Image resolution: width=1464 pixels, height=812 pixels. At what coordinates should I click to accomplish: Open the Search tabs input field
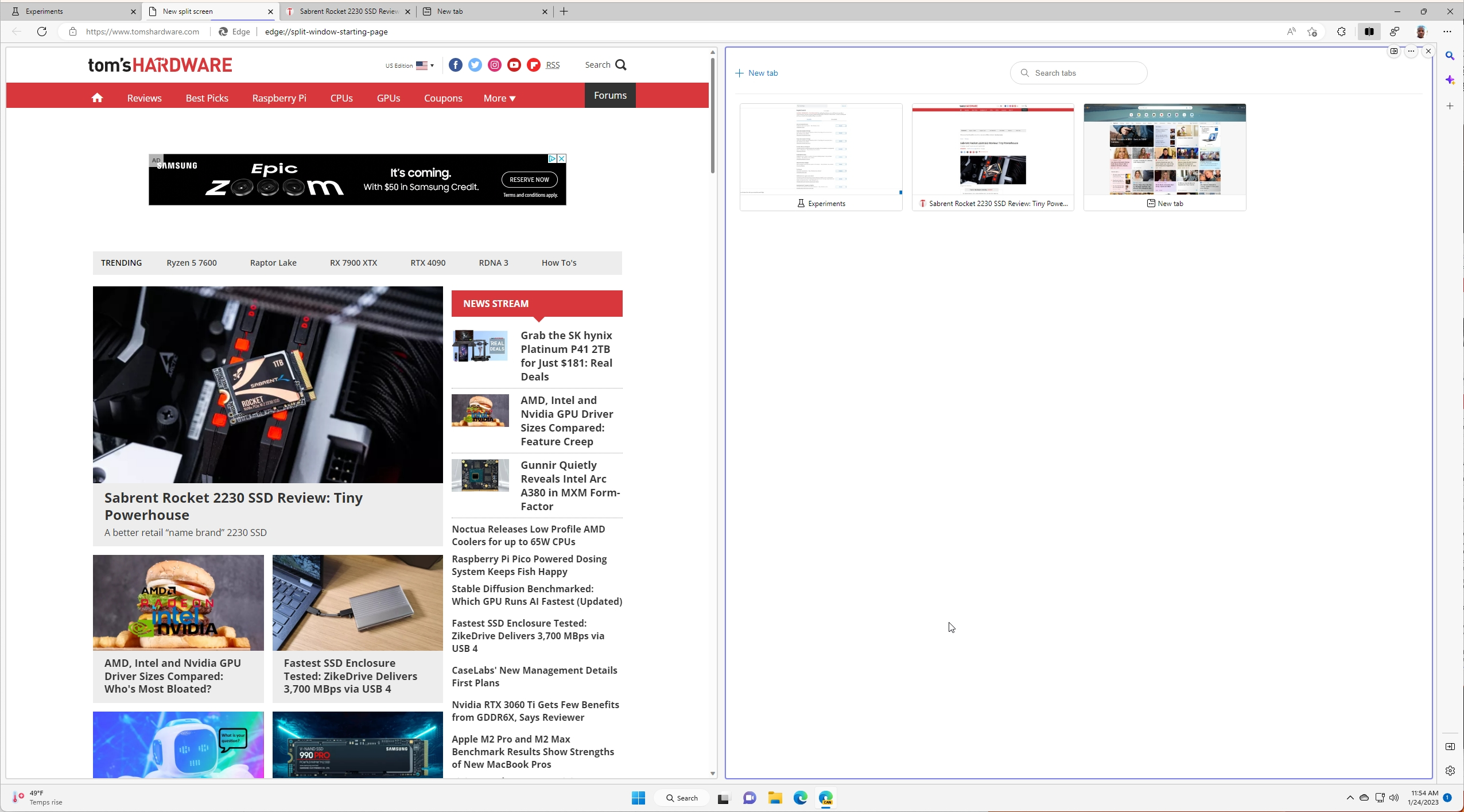tap(1082, 72)
